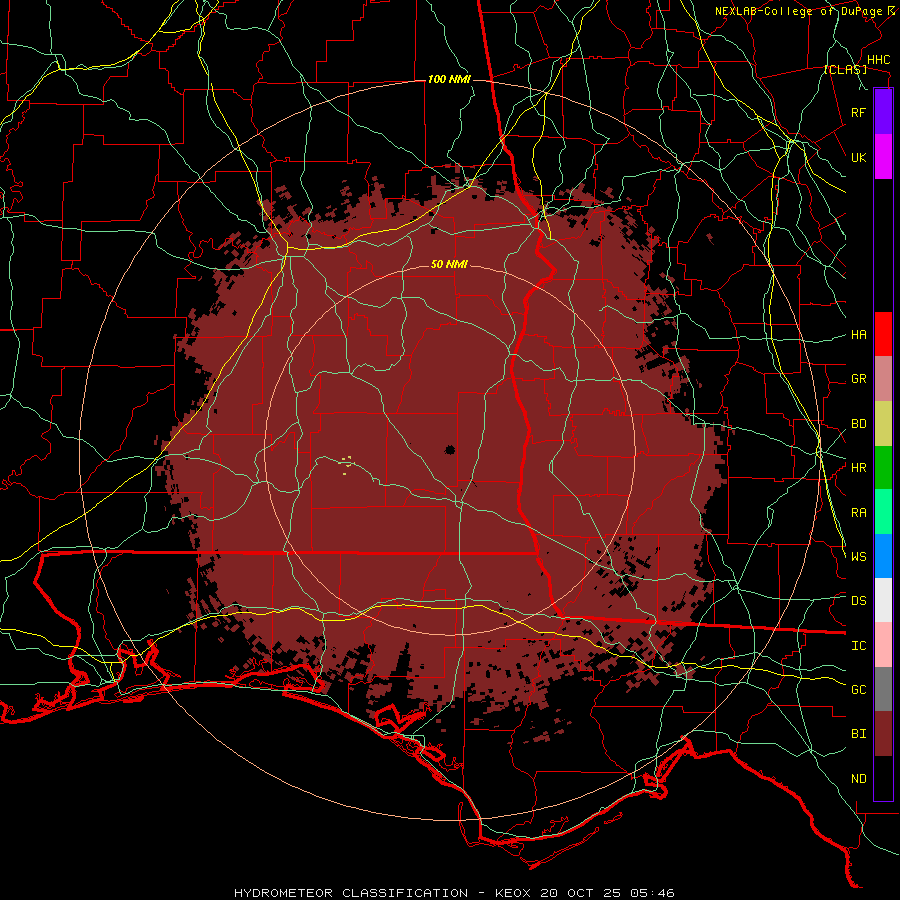The image size is (900, 900).
Task: Click the KEOX station identifier in caption
Action: 515,893
